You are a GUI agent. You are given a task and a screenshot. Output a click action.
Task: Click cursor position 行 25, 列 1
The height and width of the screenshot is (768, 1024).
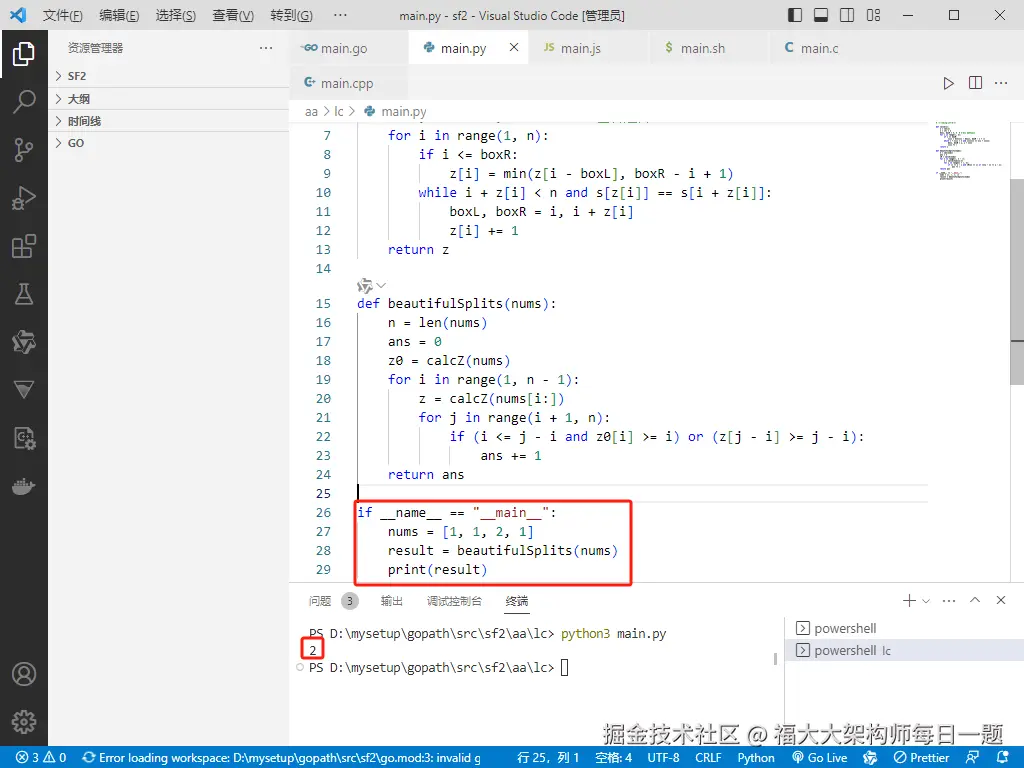pos(548,757)
